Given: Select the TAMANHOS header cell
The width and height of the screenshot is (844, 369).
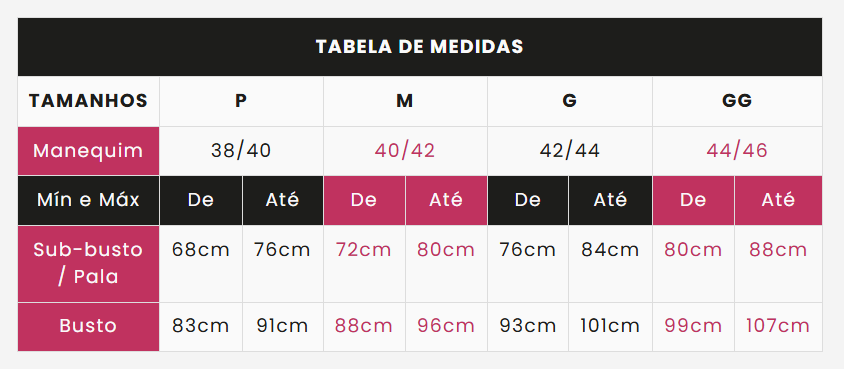Looking at the screenshot, I should click(88, 101).
